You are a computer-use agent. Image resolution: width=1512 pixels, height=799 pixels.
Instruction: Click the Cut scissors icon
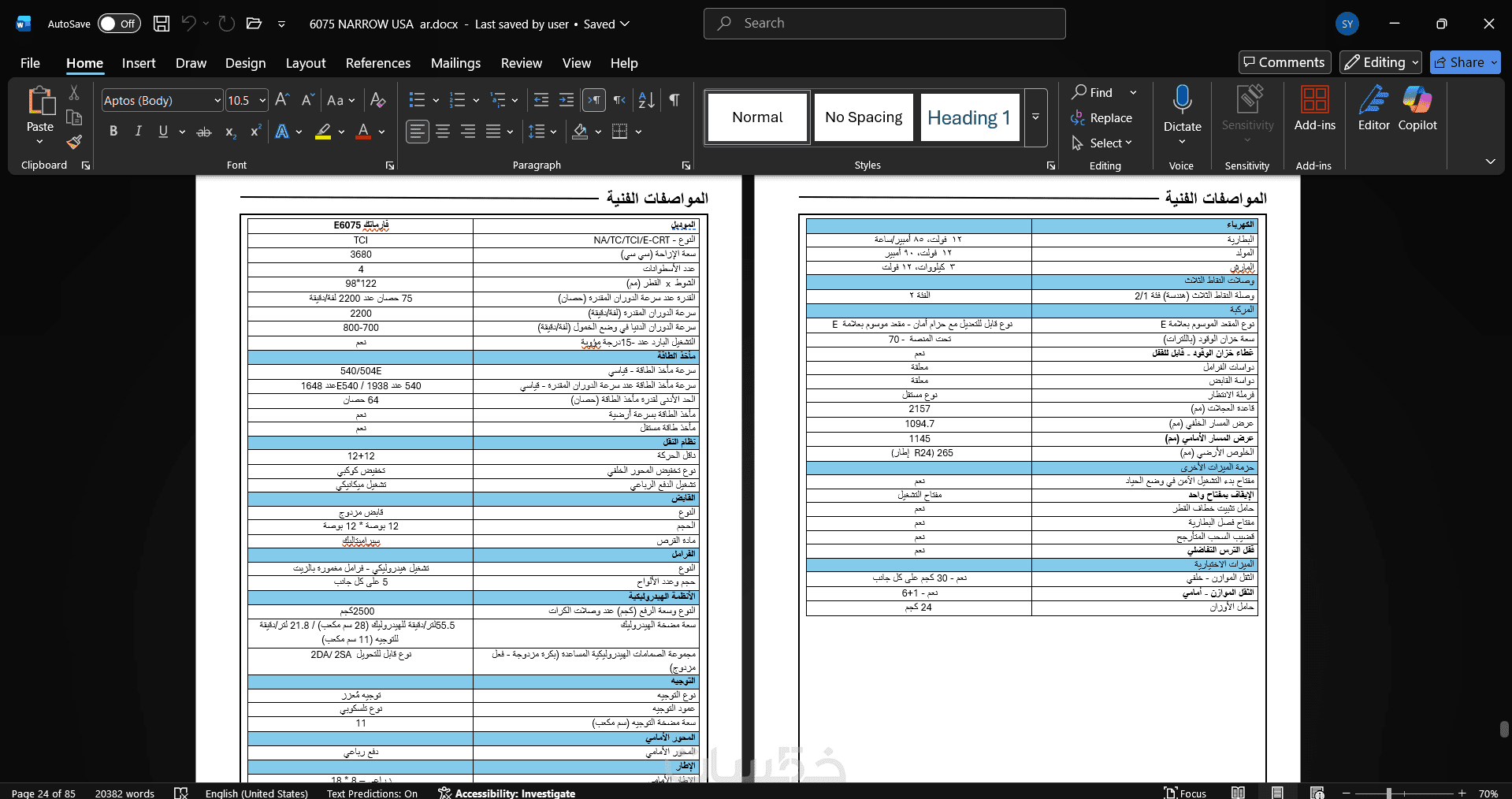point(74,93)
